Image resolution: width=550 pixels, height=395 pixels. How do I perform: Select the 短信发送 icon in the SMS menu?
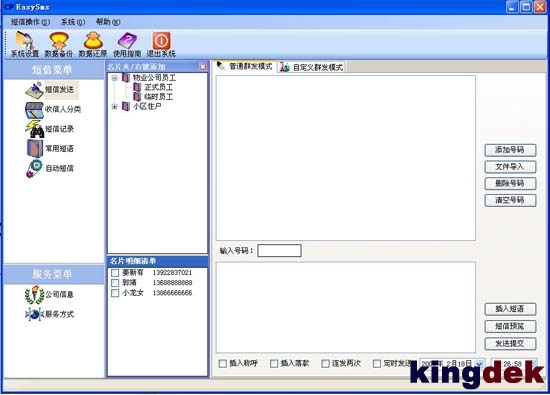[x=34, y=90]
